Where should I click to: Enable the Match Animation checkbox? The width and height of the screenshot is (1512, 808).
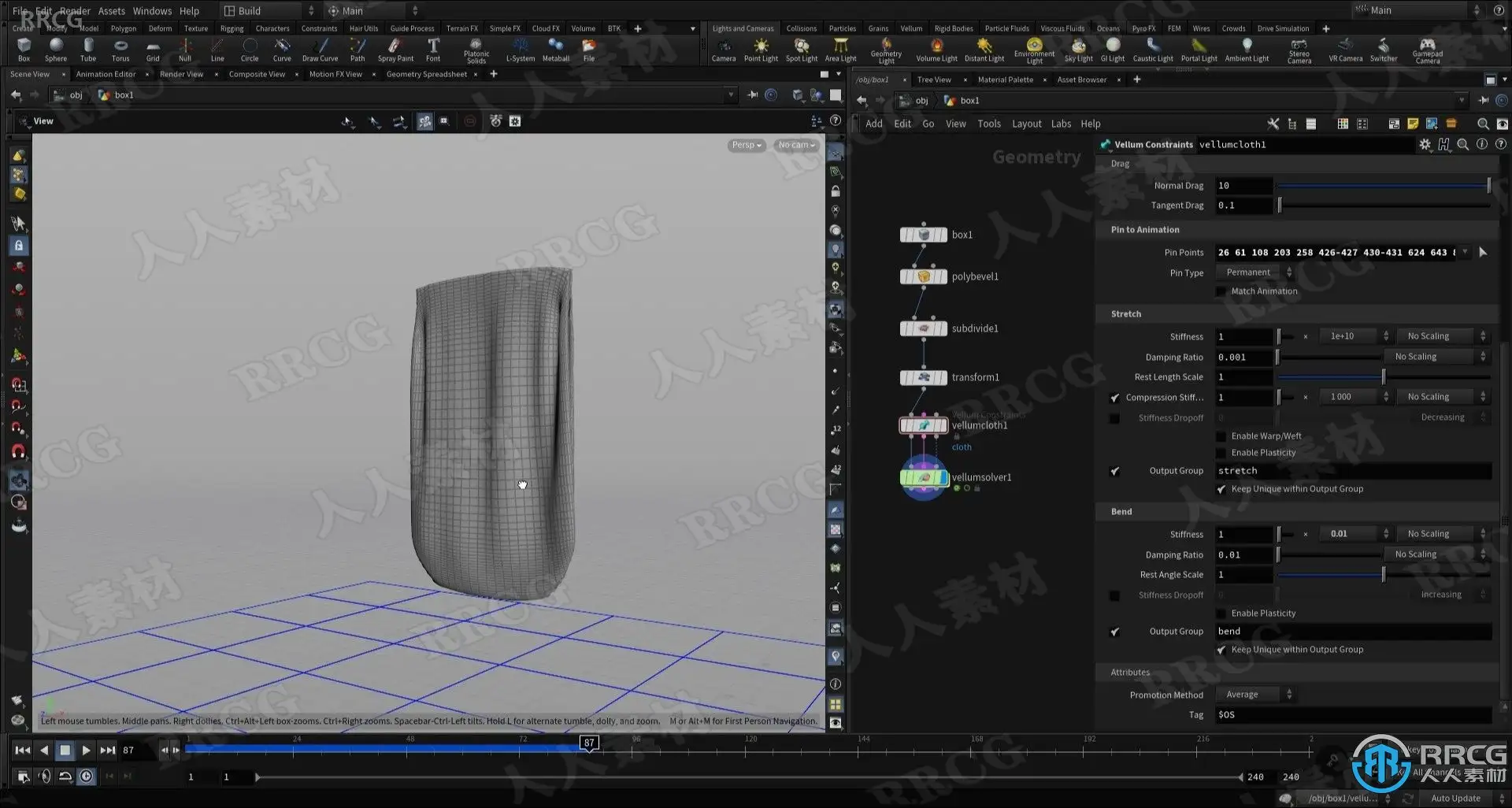[x=1221, y=291]
